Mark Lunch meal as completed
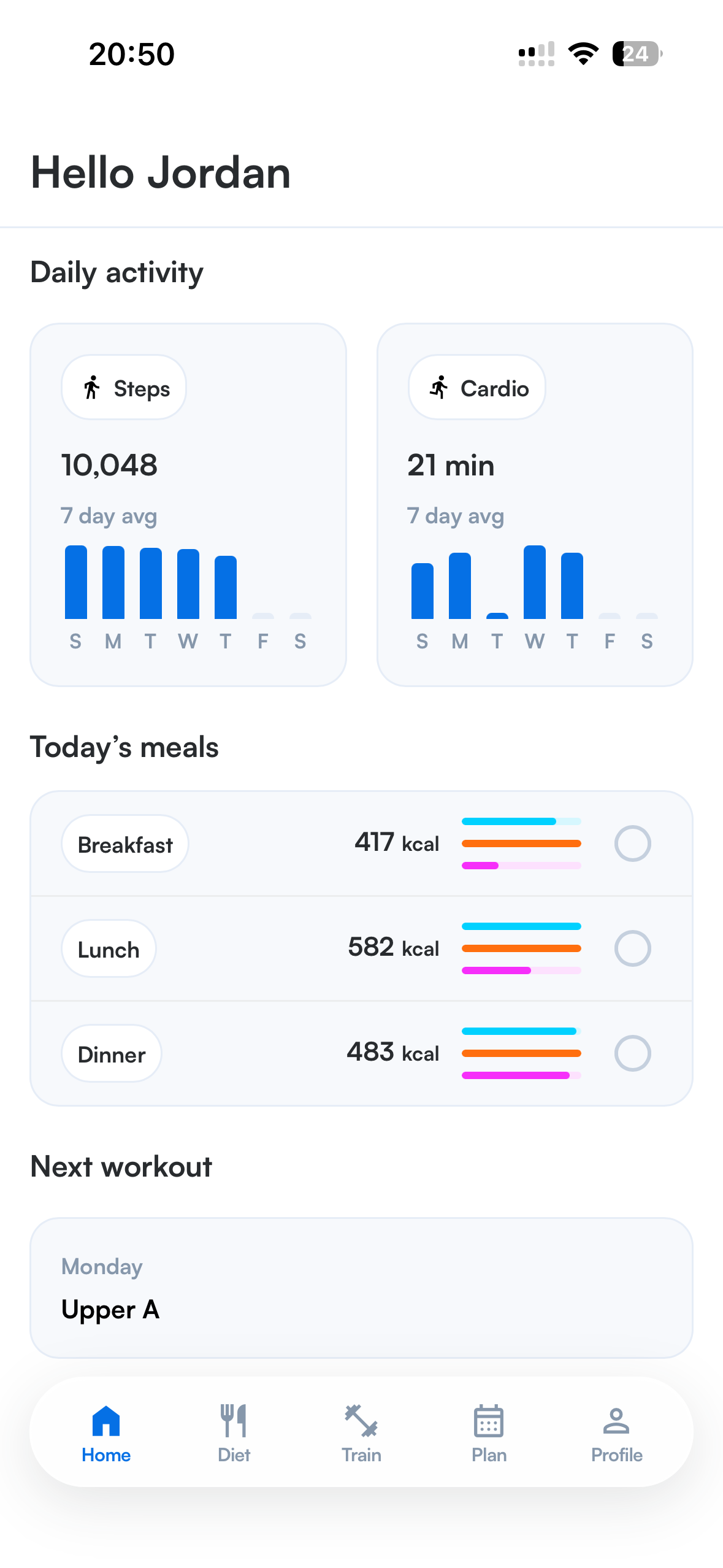 pos(632,948)
